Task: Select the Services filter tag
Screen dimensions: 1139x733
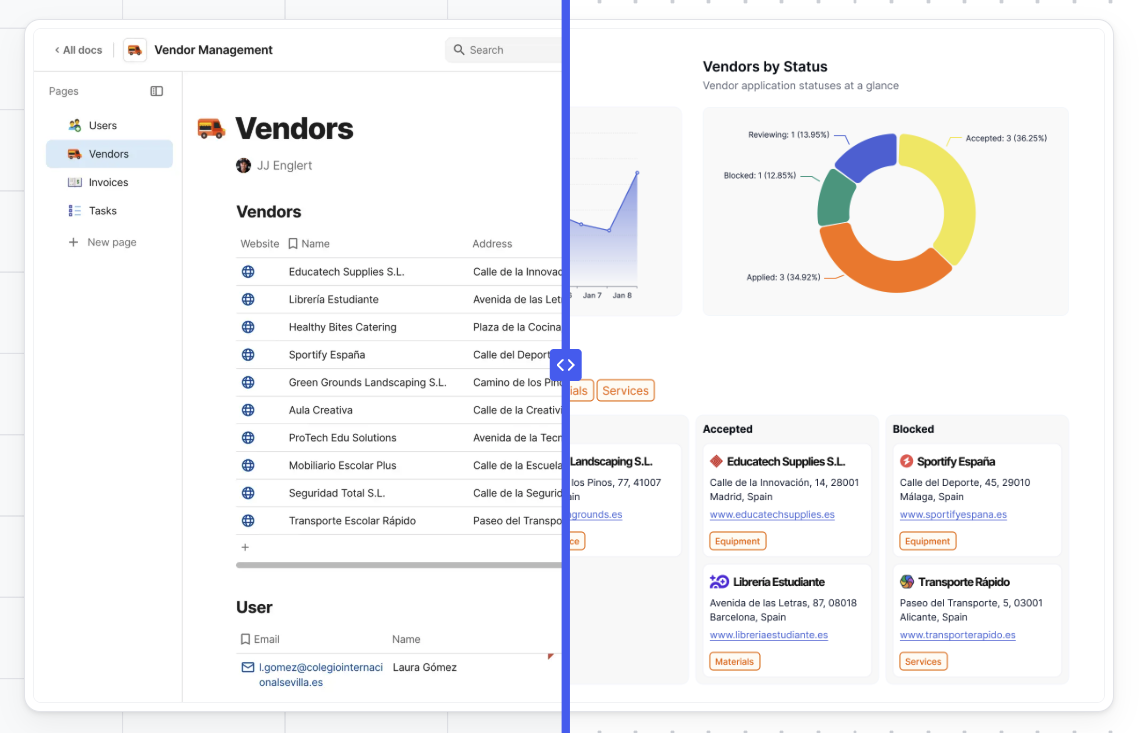Action: point(625,391)
